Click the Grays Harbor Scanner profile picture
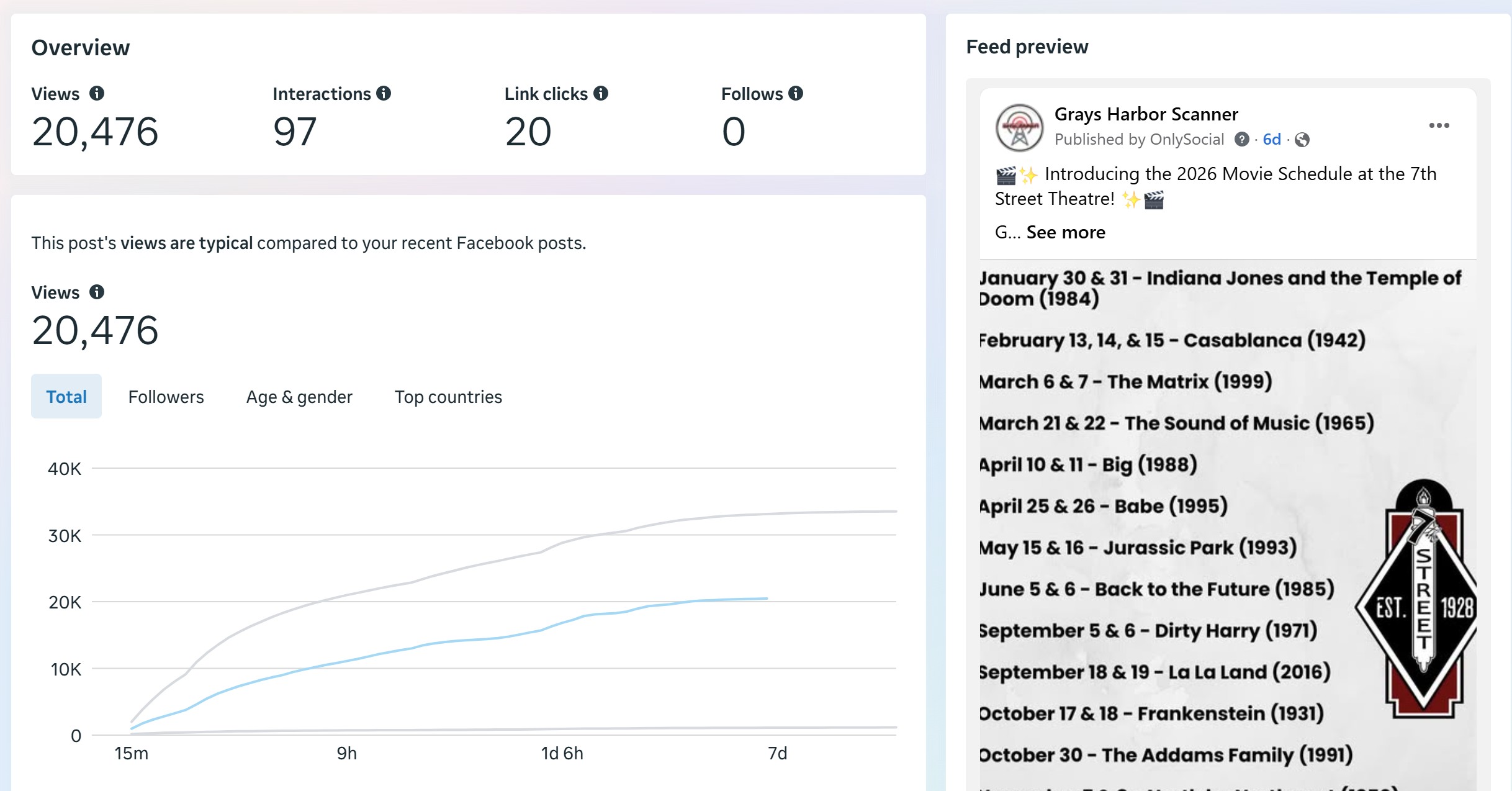This screenshot has height=791, width=1512. 1019,127
